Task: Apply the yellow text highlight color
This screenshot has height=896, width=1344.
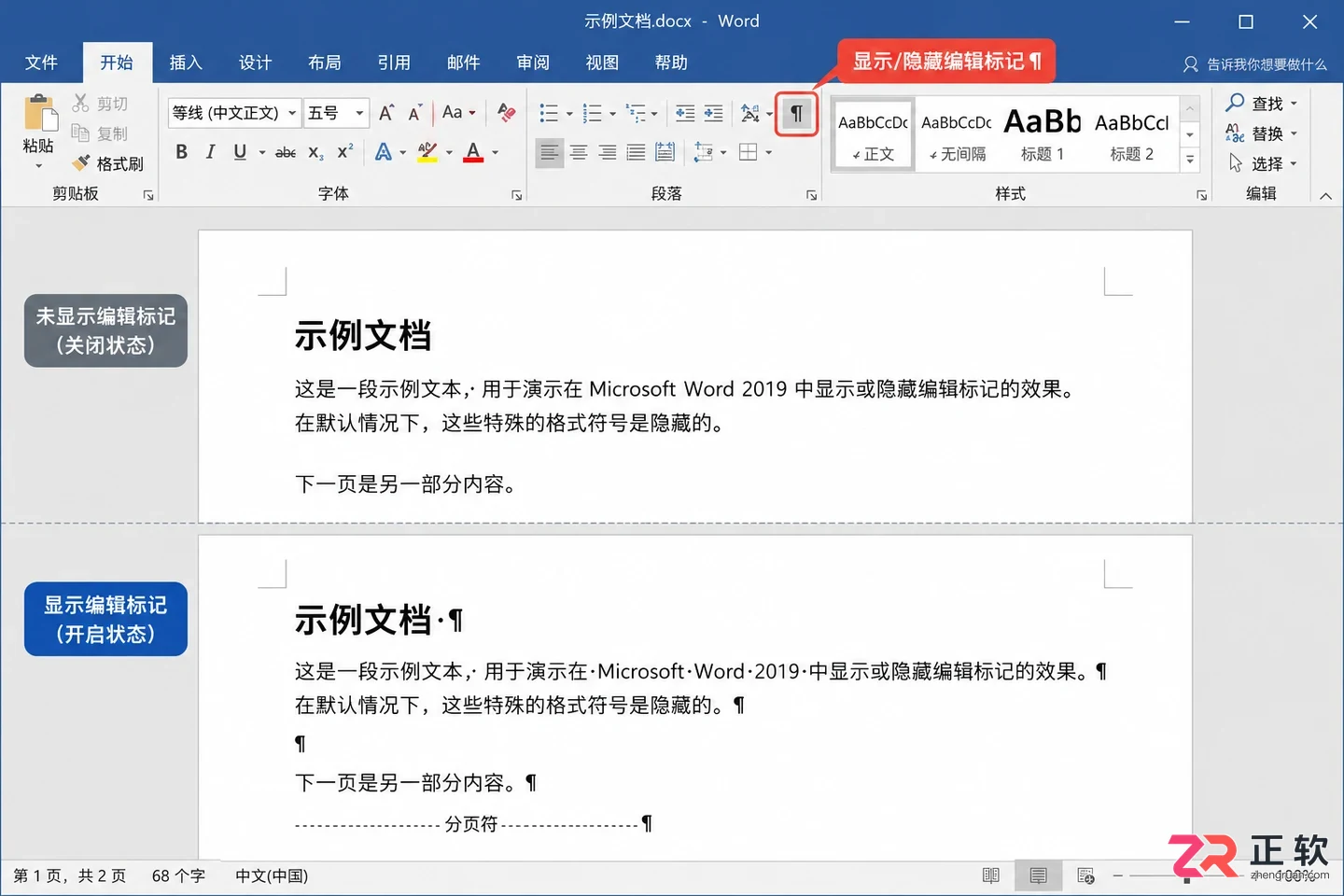Action: coord(427,152)
